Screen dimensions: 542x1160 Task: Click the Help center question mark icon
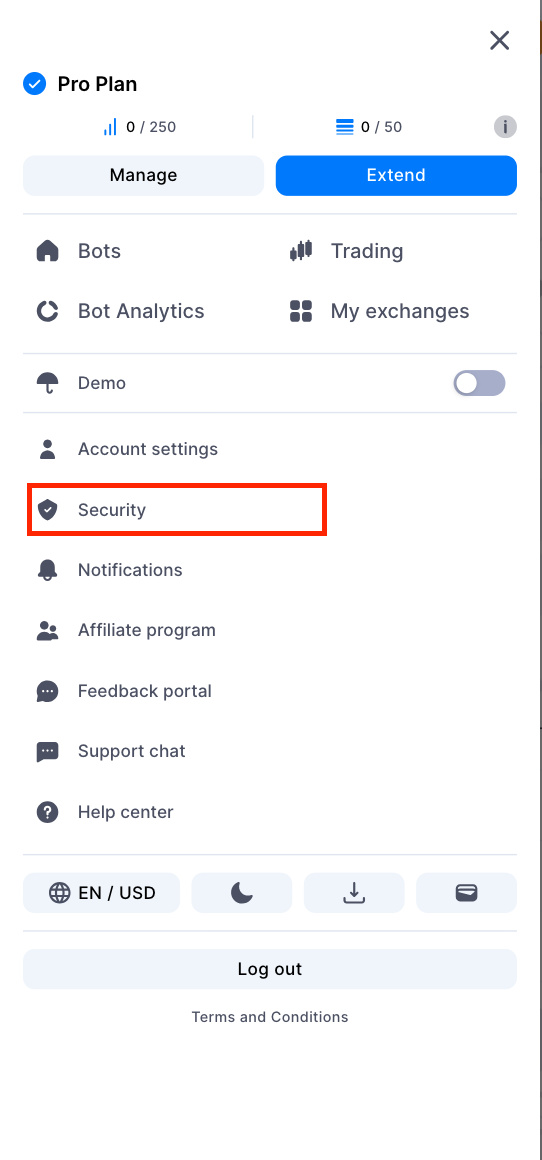click(47, 812)
